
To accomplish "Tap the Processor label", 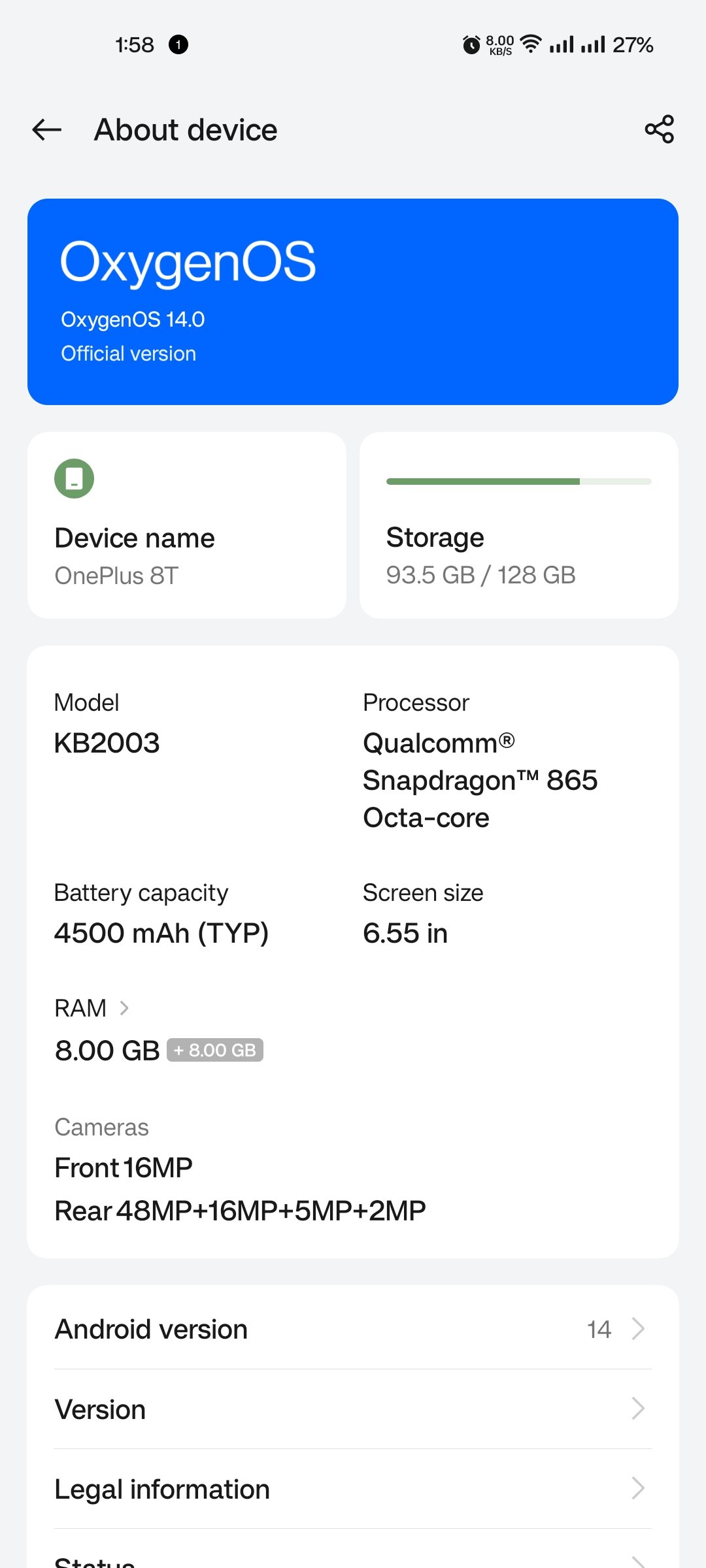I will [x=416, y=703].
